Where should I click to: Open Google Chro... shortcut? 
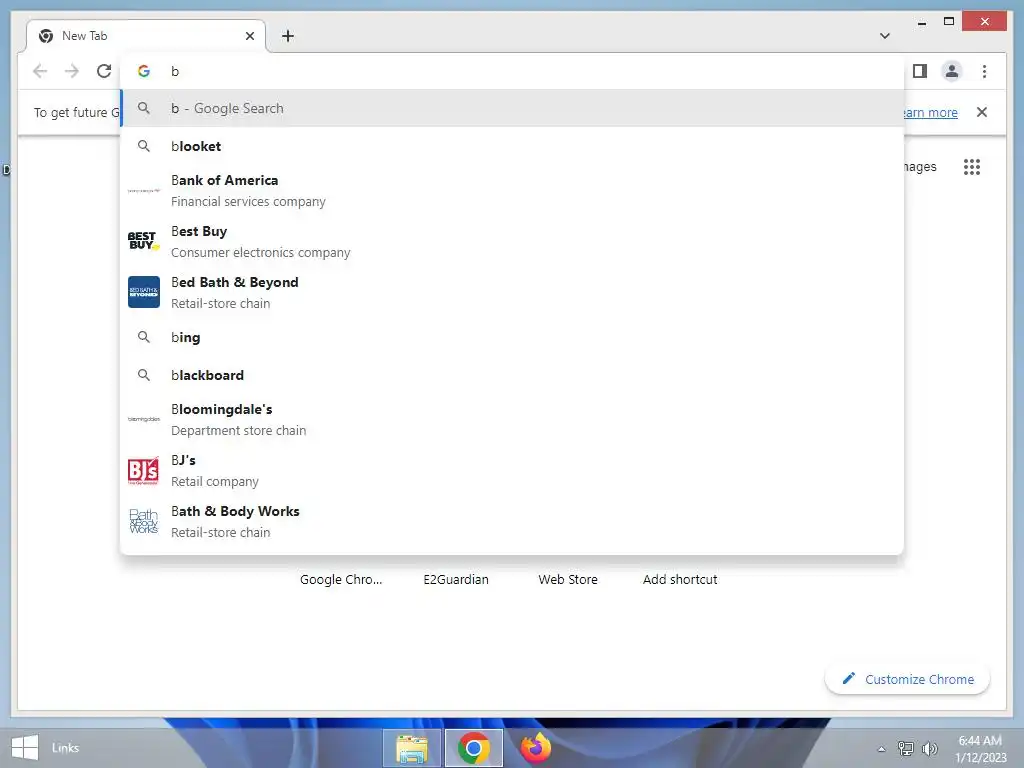click(341, 579)
